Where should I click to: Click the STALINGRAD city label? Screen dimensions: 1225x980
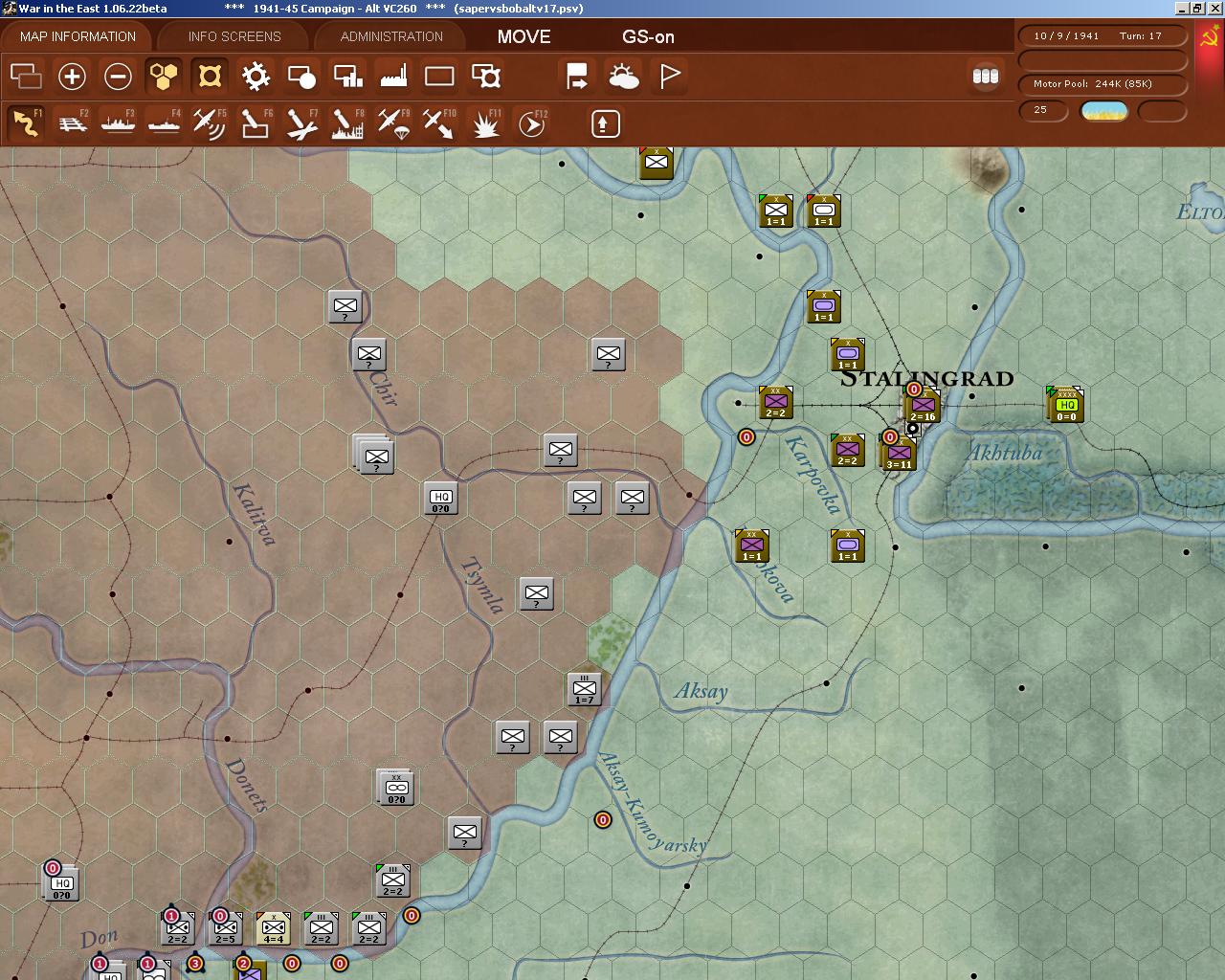click(x=926, y=378)
